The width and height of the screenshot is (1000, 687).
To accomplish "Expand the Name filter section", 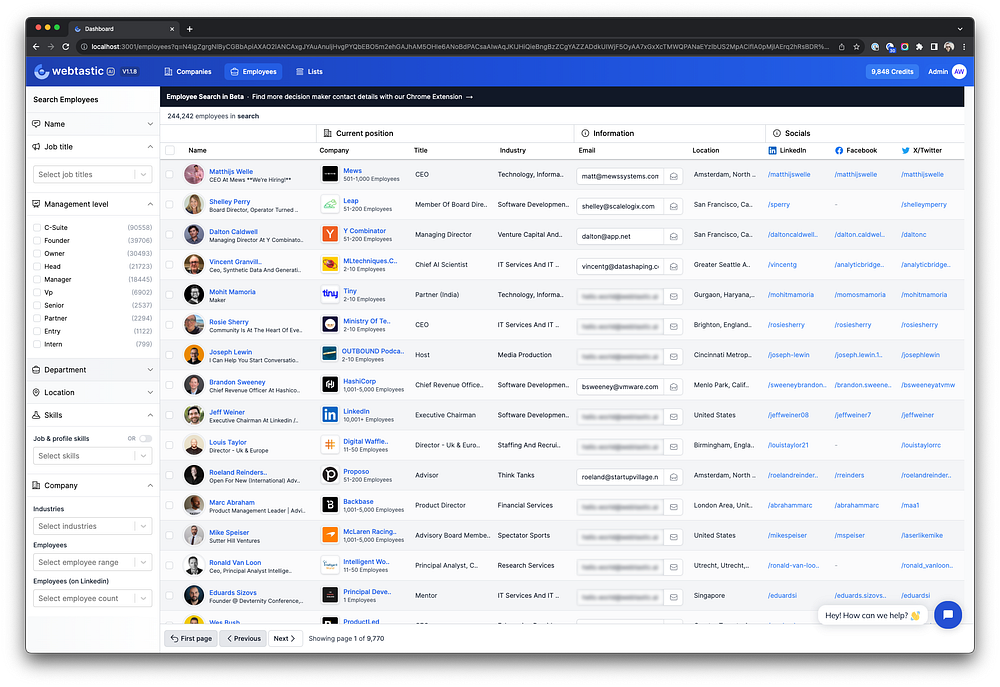I will pyautogui.click(x=92, y=124).
